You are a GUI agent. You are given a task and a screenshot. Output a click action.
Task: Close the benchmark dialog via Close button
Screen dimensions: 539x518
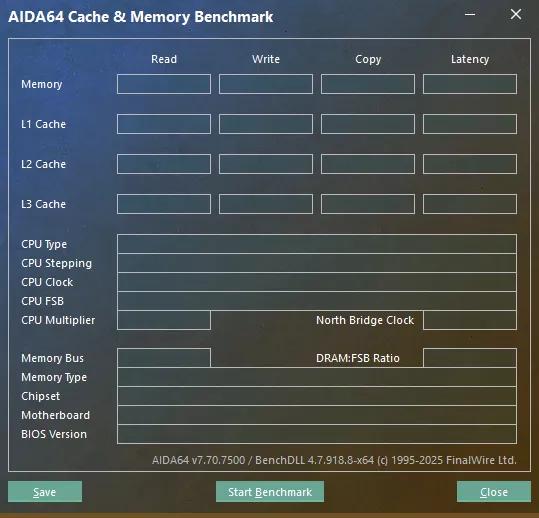(494, 492)
